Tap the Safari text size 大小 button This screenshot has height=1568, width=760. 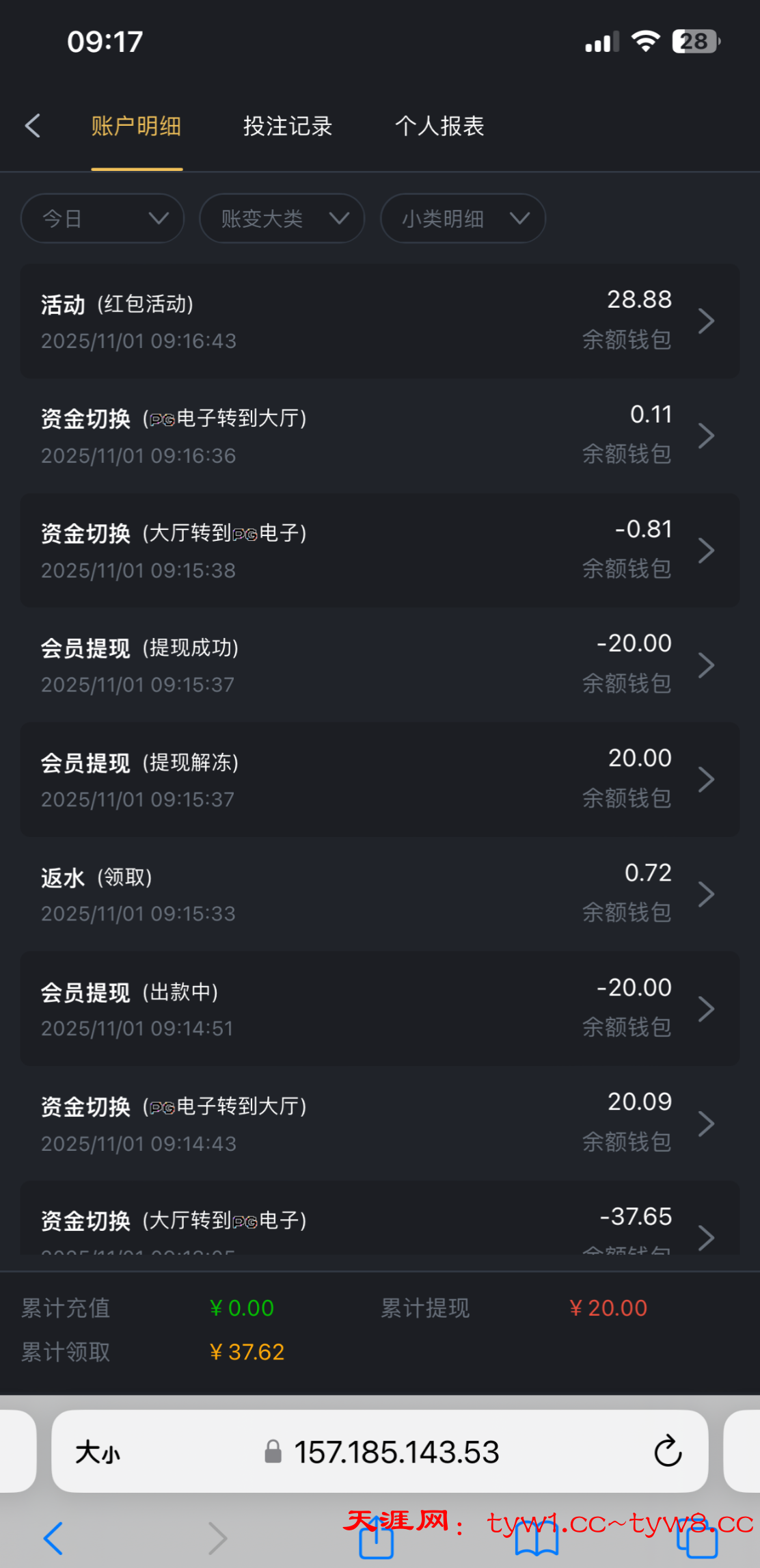coord(98,1452)
